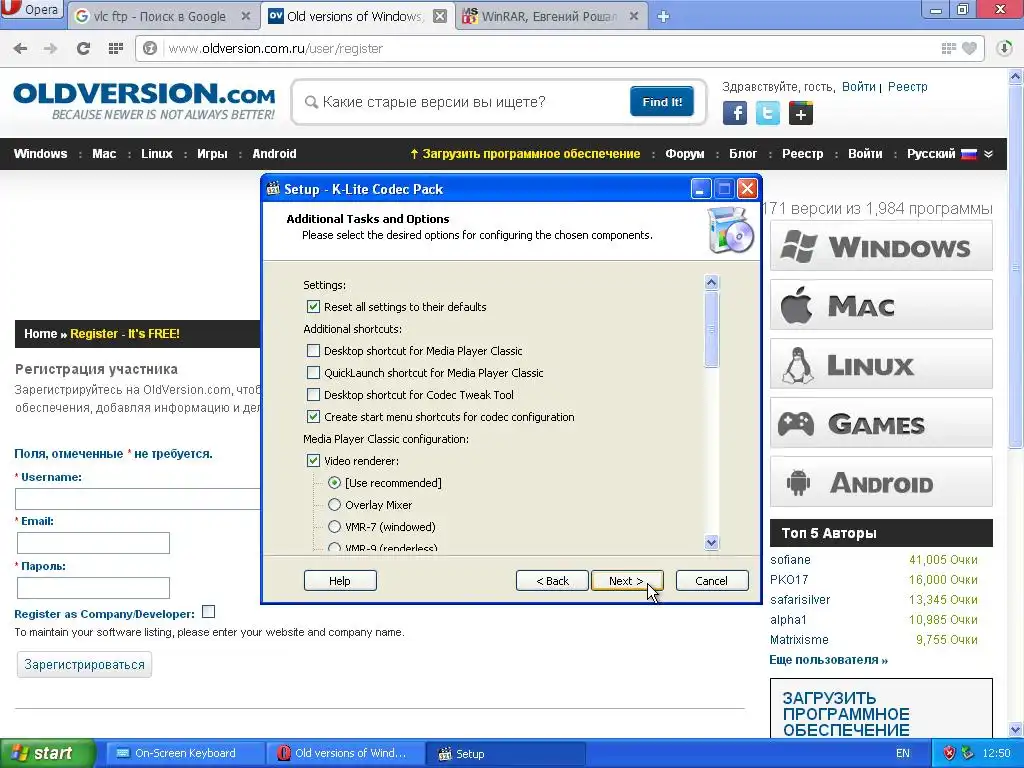Click the Войти link near greeting
This screenshot has height=768, width=1024.
[858, 87]
